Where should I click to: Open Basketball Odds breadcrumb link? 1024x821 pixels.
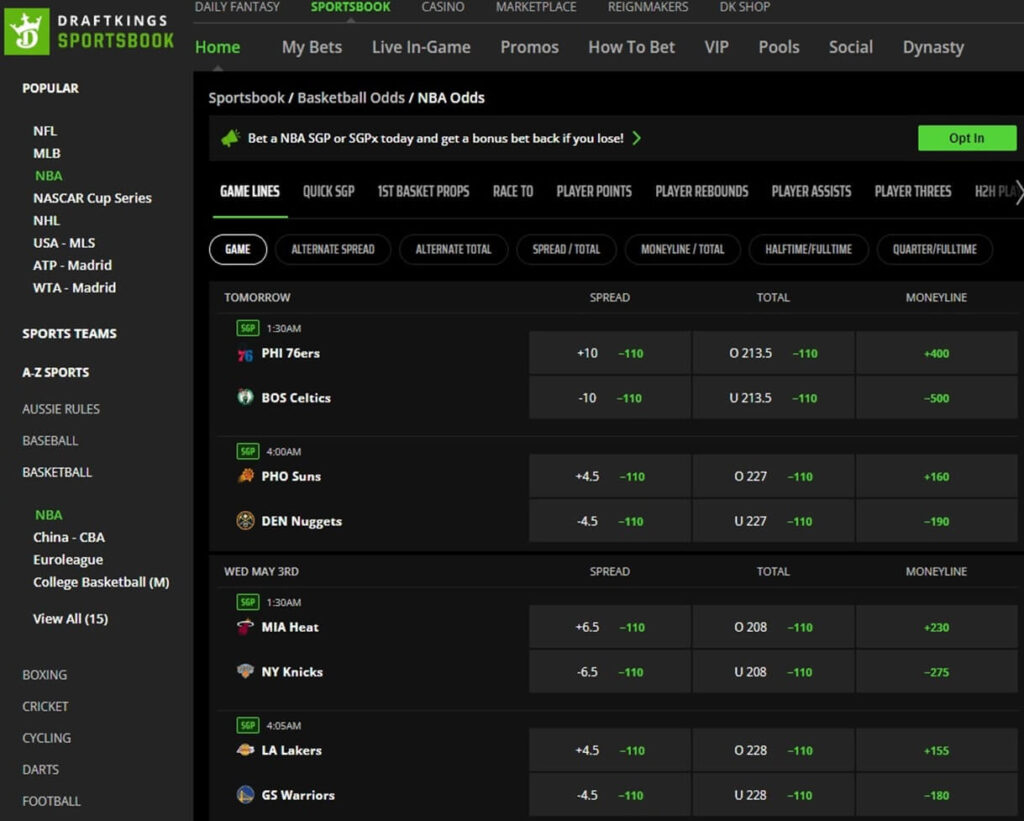click(351, 98)
